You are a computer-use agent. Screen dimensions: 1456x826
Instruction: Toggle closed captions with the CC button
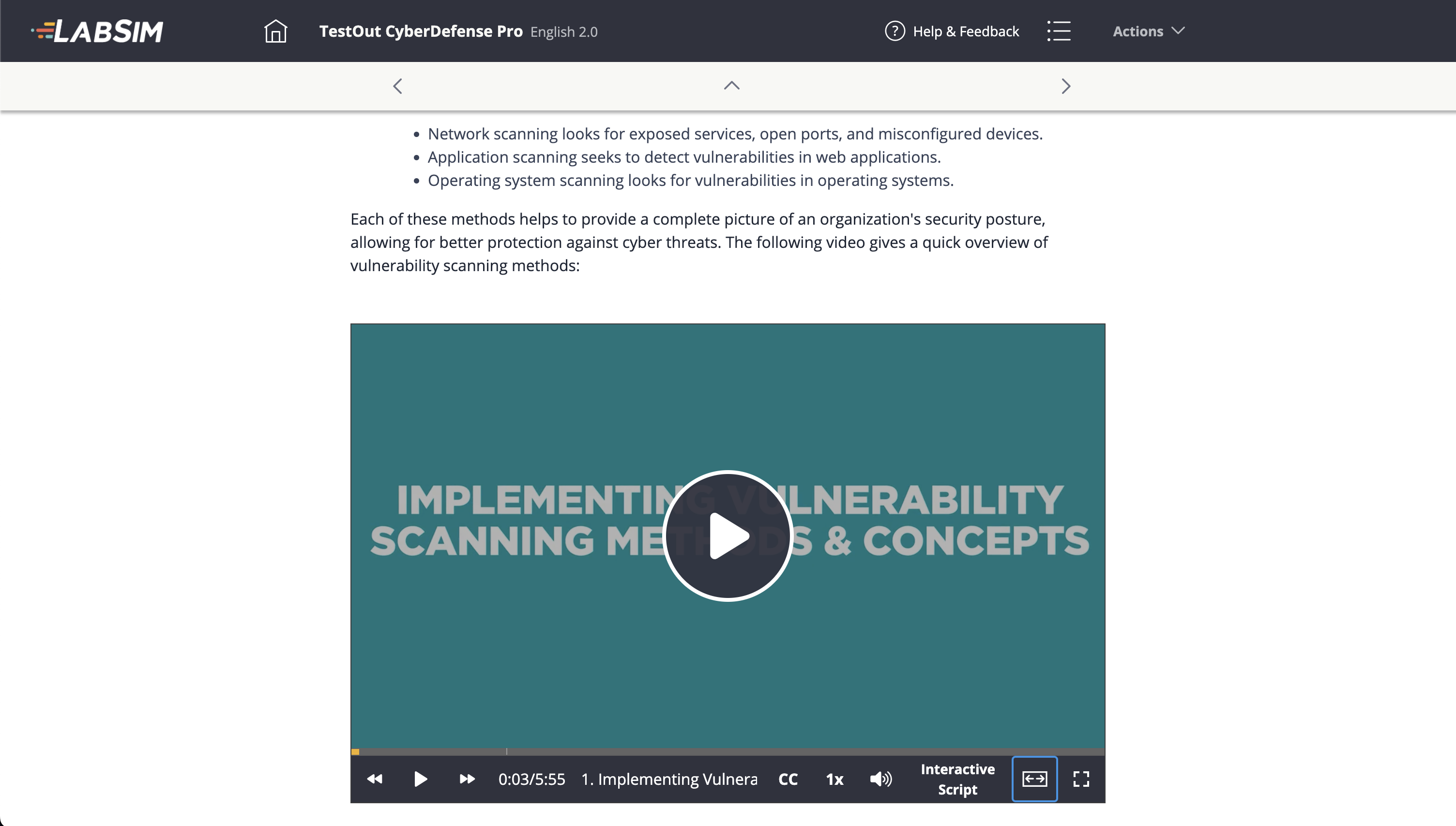pos(788,779)
